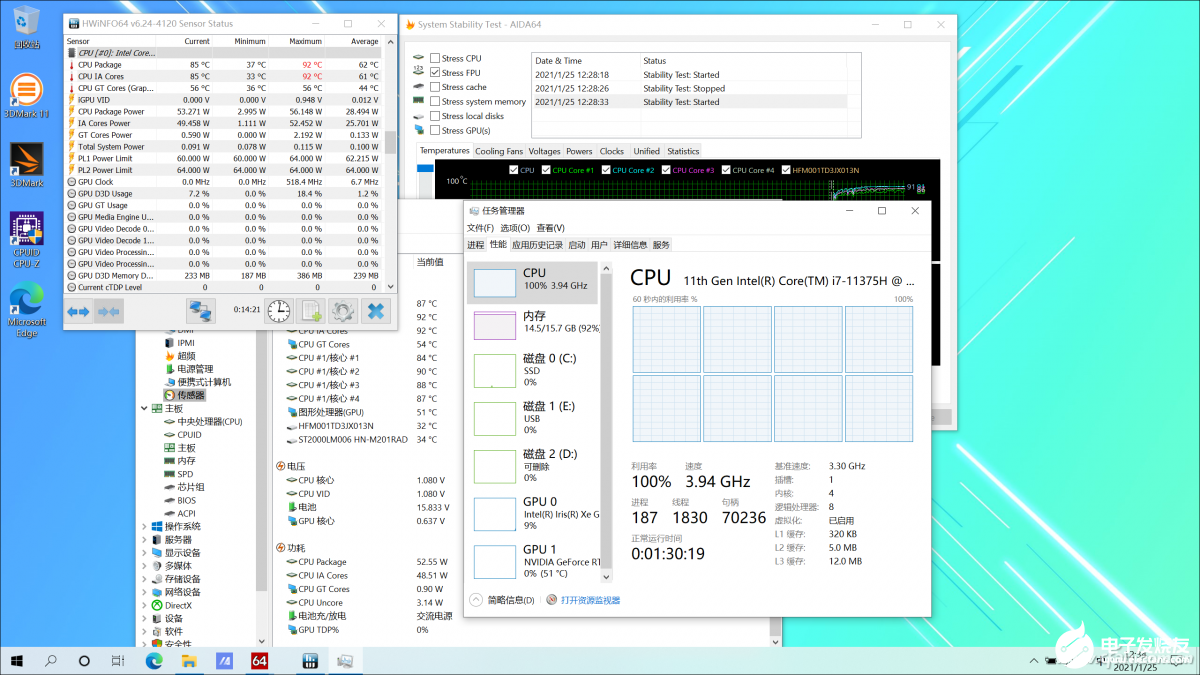Screen dimensions: 1200x675
Task: Enable the Stress system memory checkbox
Action: pyautogui.click(x=435, y=101)
